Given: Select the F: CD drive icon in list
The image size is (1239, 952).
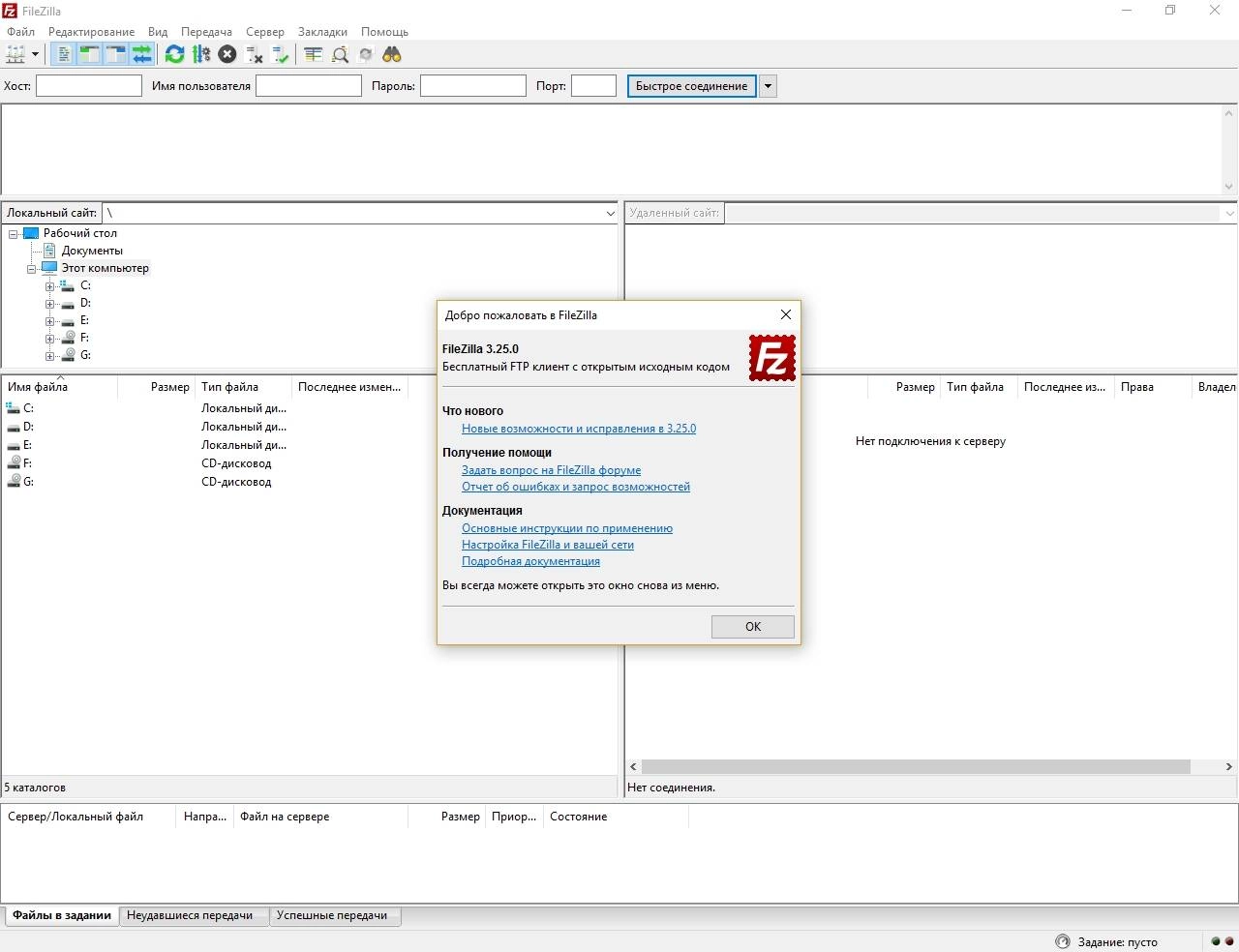Looking at the screenshot, I should [14, 463].
